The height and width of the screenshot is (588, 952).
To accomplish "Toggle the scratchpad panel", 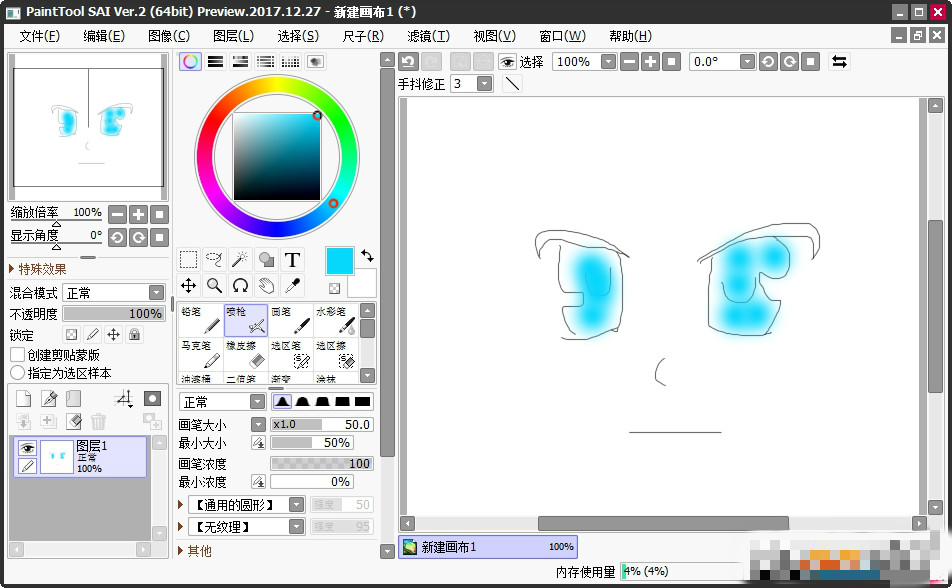I will tap(315, 61).
